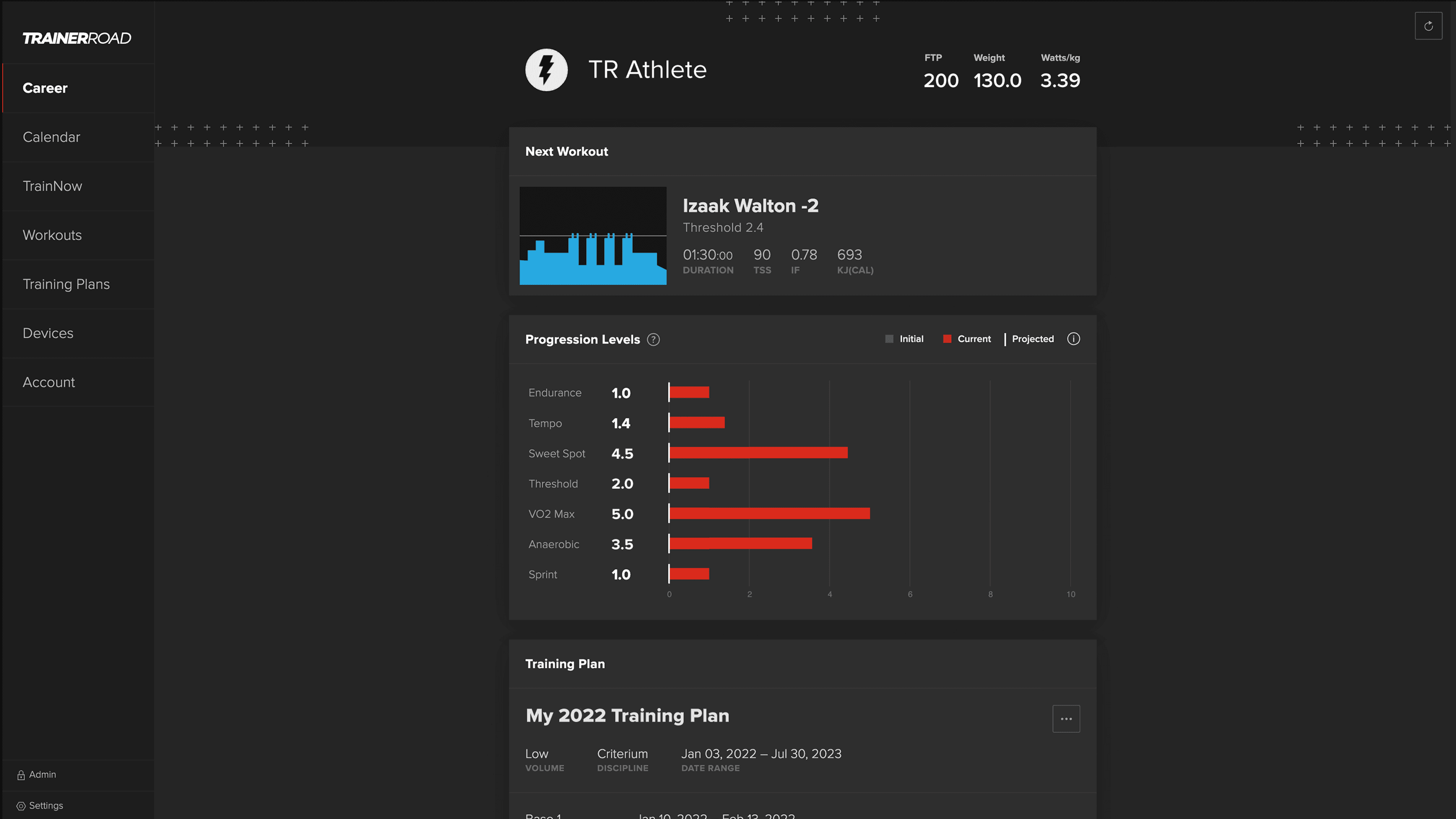Click the 693 kJ(Cal) value

click(850, 255)
